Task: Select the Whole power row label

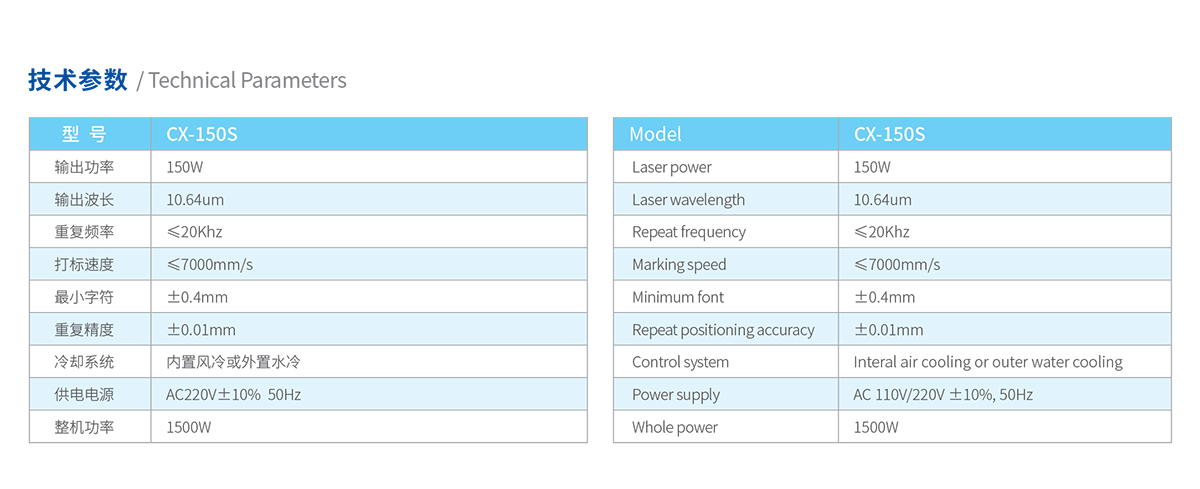Action: tap(675, 427)
